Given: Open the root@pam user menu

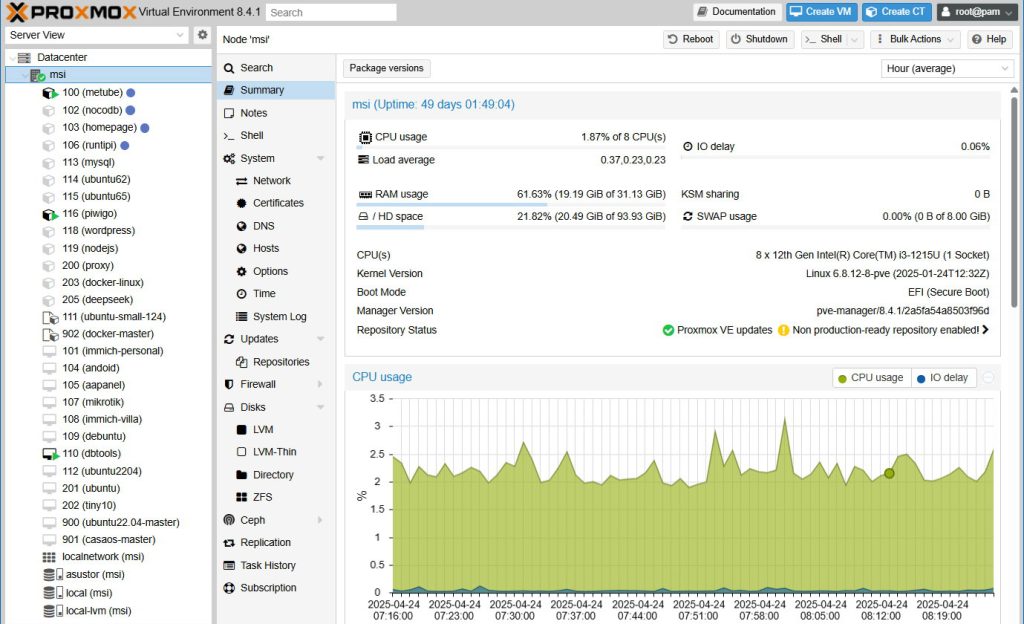Looking at the screenshot, I should coord(978,12).
